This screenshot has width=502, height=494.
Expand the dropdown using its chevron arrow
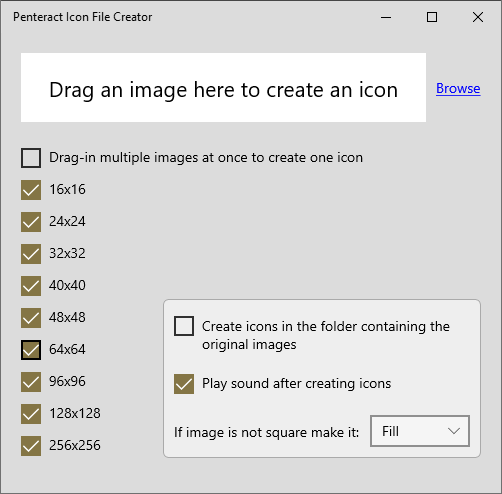point(454,431)
